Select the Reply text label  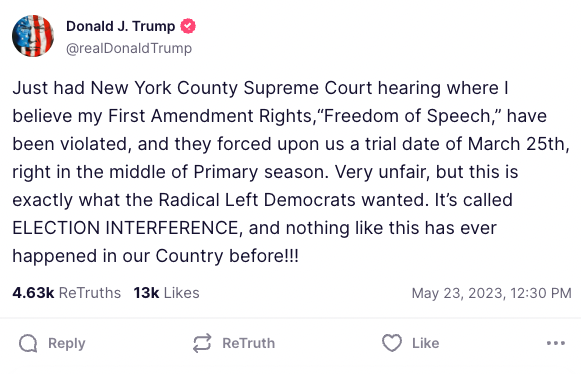(67, 344)
